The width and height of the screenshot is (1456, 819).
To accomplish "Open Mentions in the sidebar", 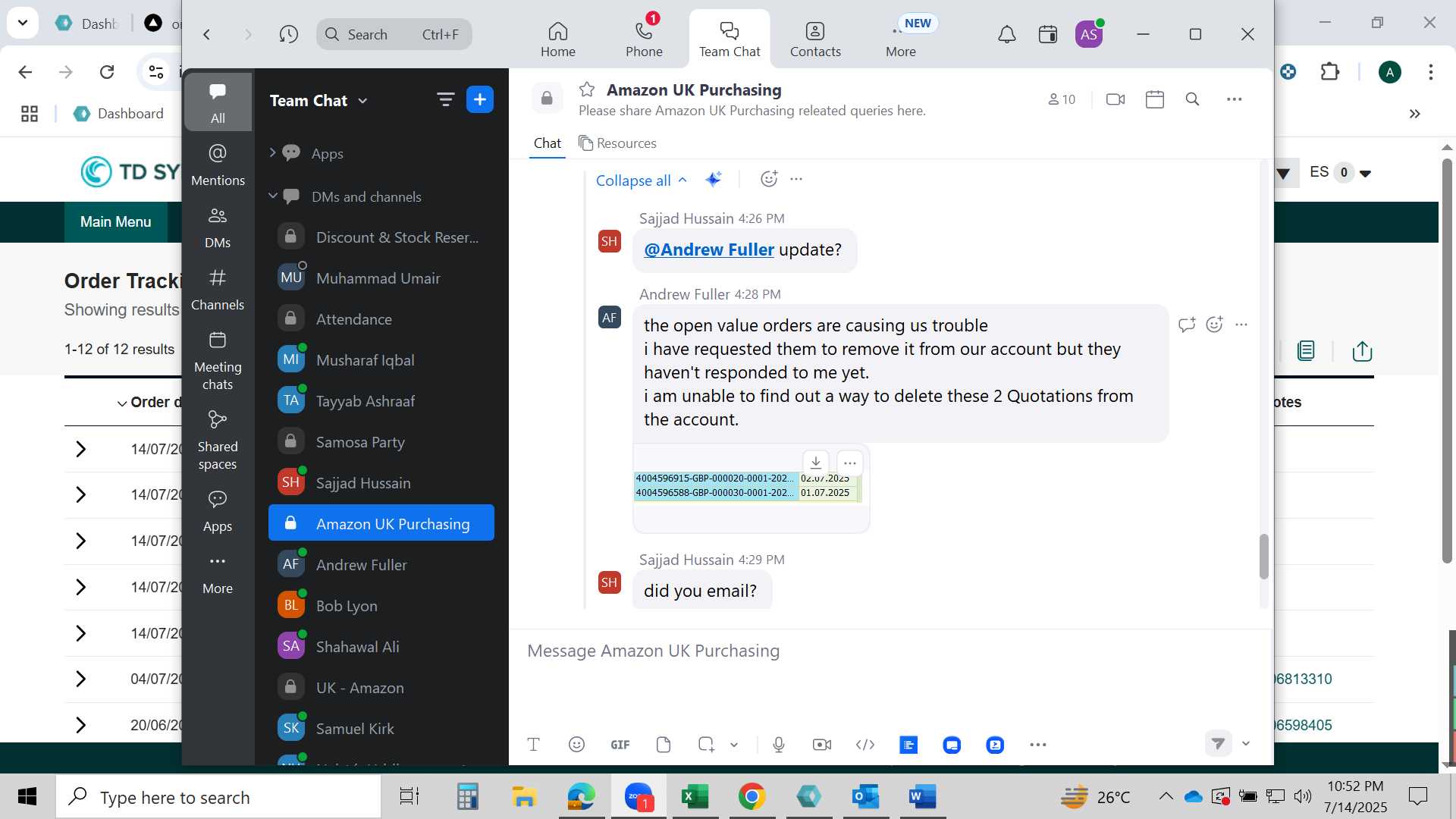I will click(x=218, y=165).
